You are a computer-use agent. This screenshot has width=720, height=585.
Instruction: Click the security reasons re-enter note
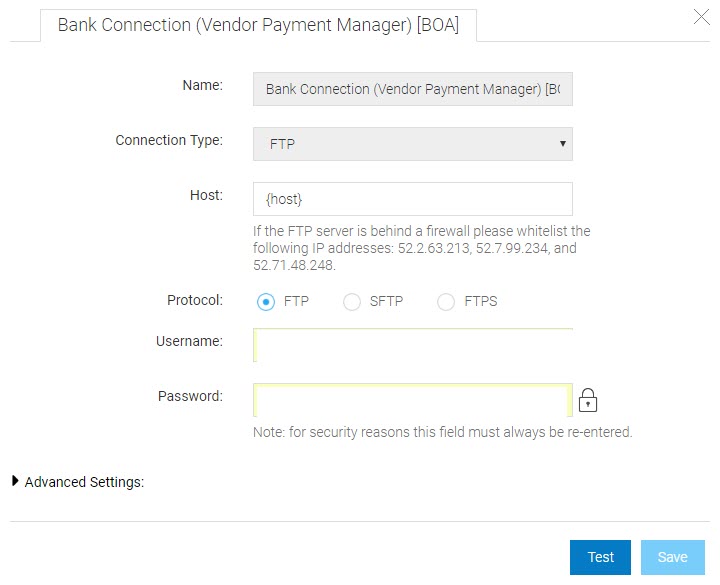pos(443,432)
